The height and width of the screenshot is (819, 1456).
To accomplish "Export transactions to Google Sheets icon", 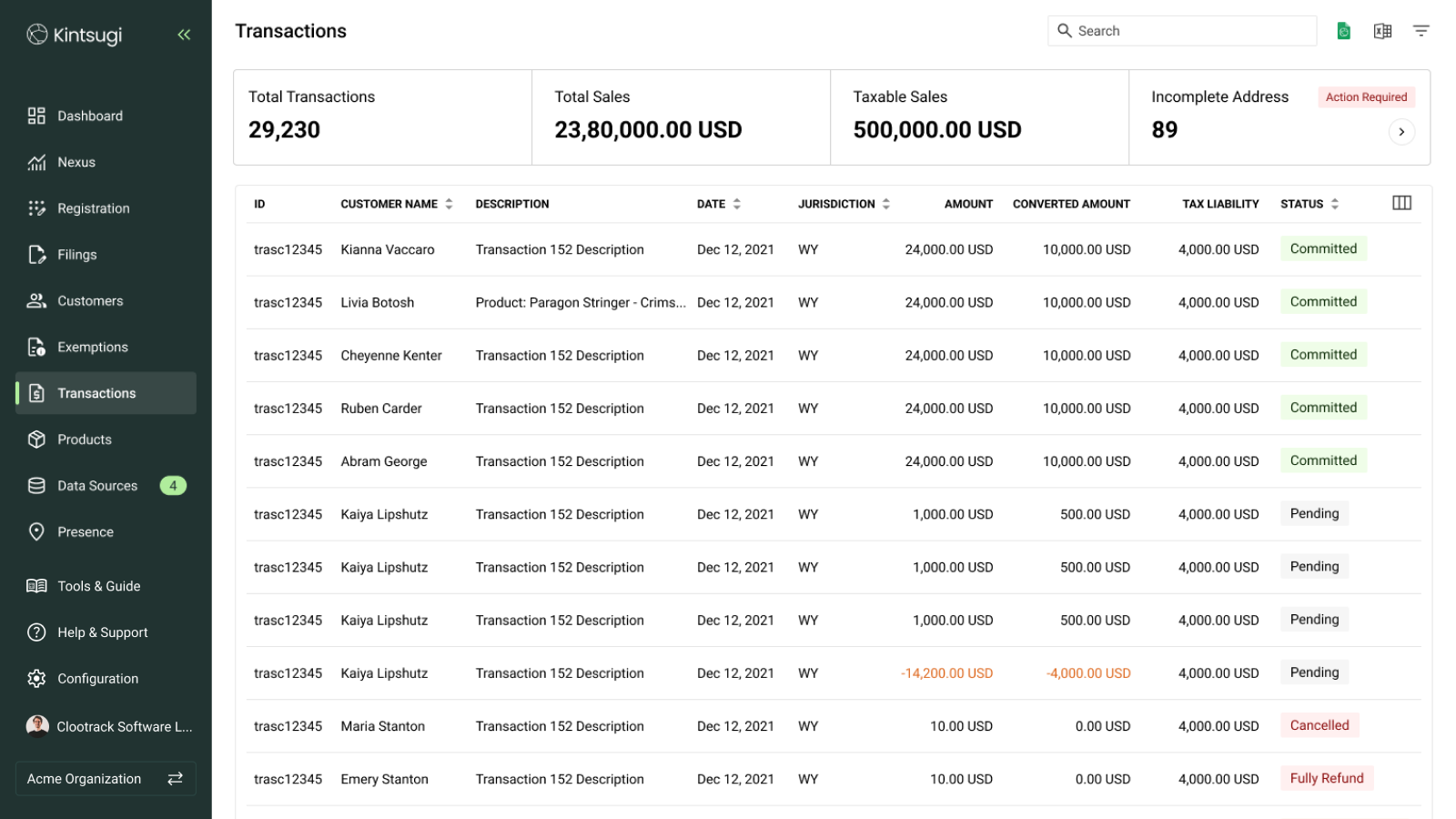I will click(x=1343, y=31).
